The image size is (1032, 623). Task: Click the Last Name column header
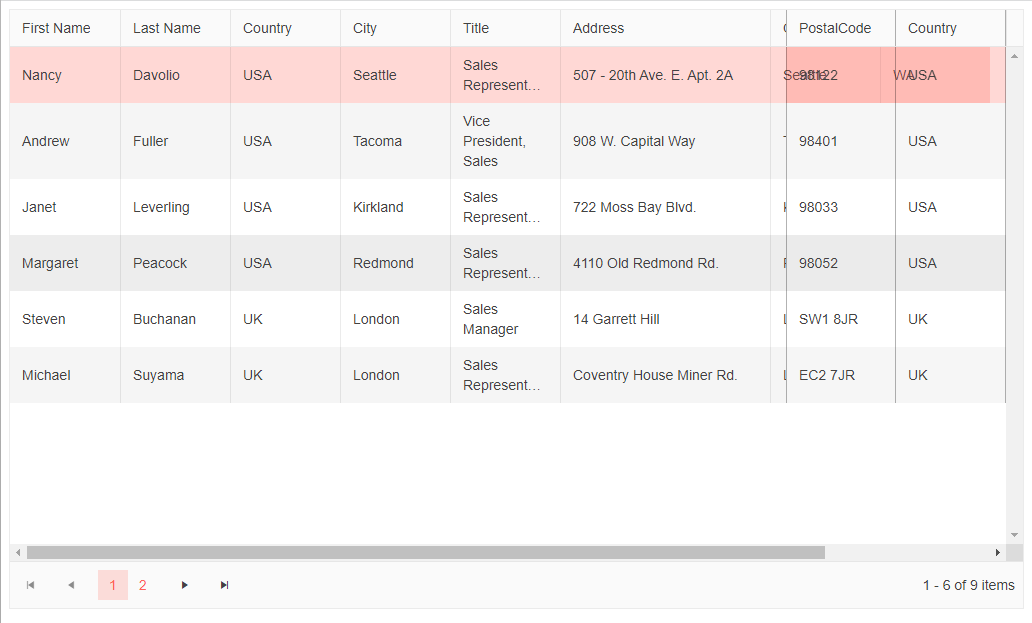pyautogui.click(x=167, y=28)
